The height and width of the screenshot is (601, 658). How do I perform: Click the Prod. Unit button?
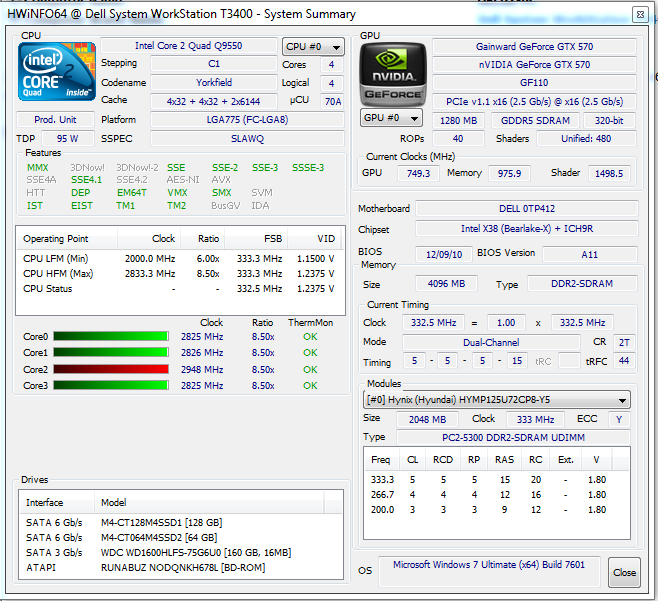click(55, 120)
